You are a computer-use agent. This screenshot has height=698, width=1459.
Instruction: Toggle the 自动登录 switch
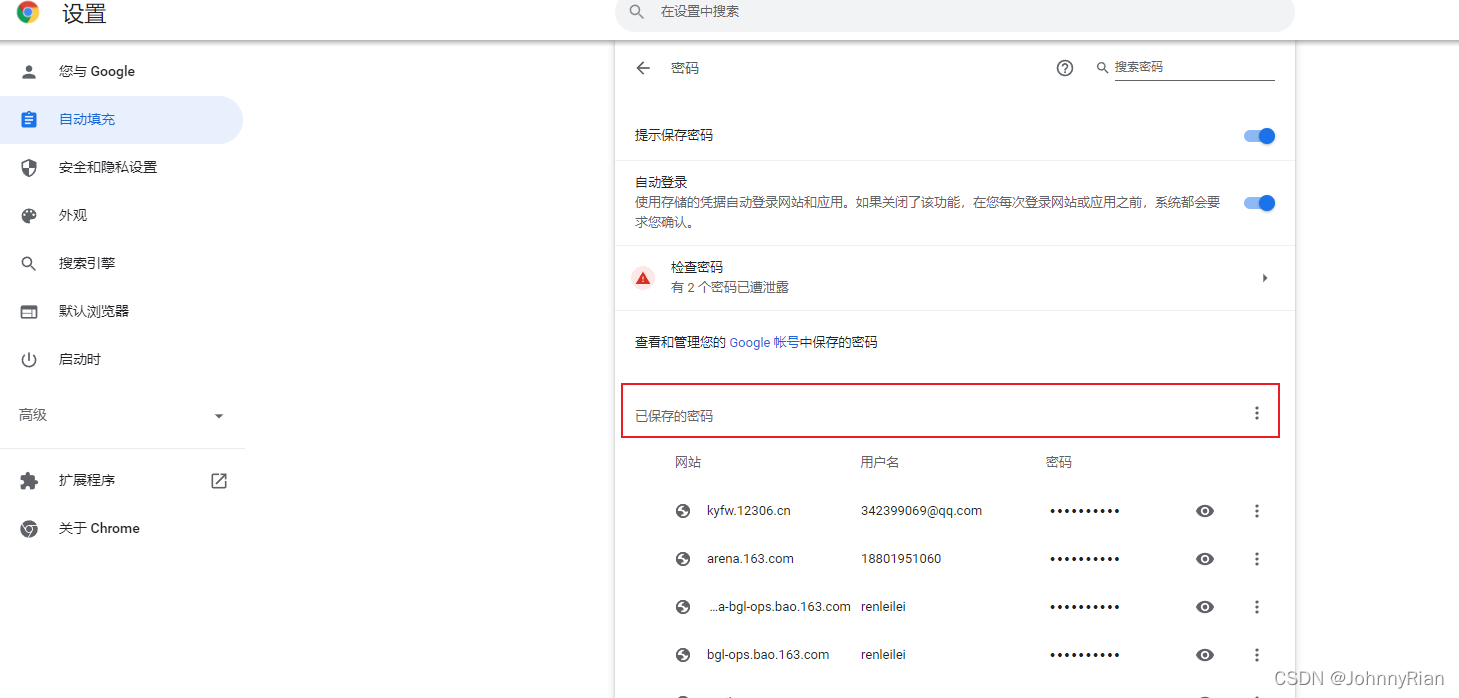click(1259, 203)
